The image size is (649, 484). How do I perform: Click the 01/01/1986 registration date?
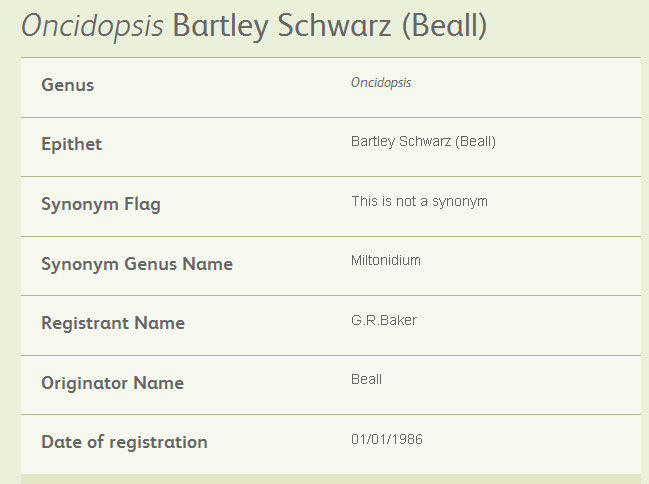[x=387, y=439]
